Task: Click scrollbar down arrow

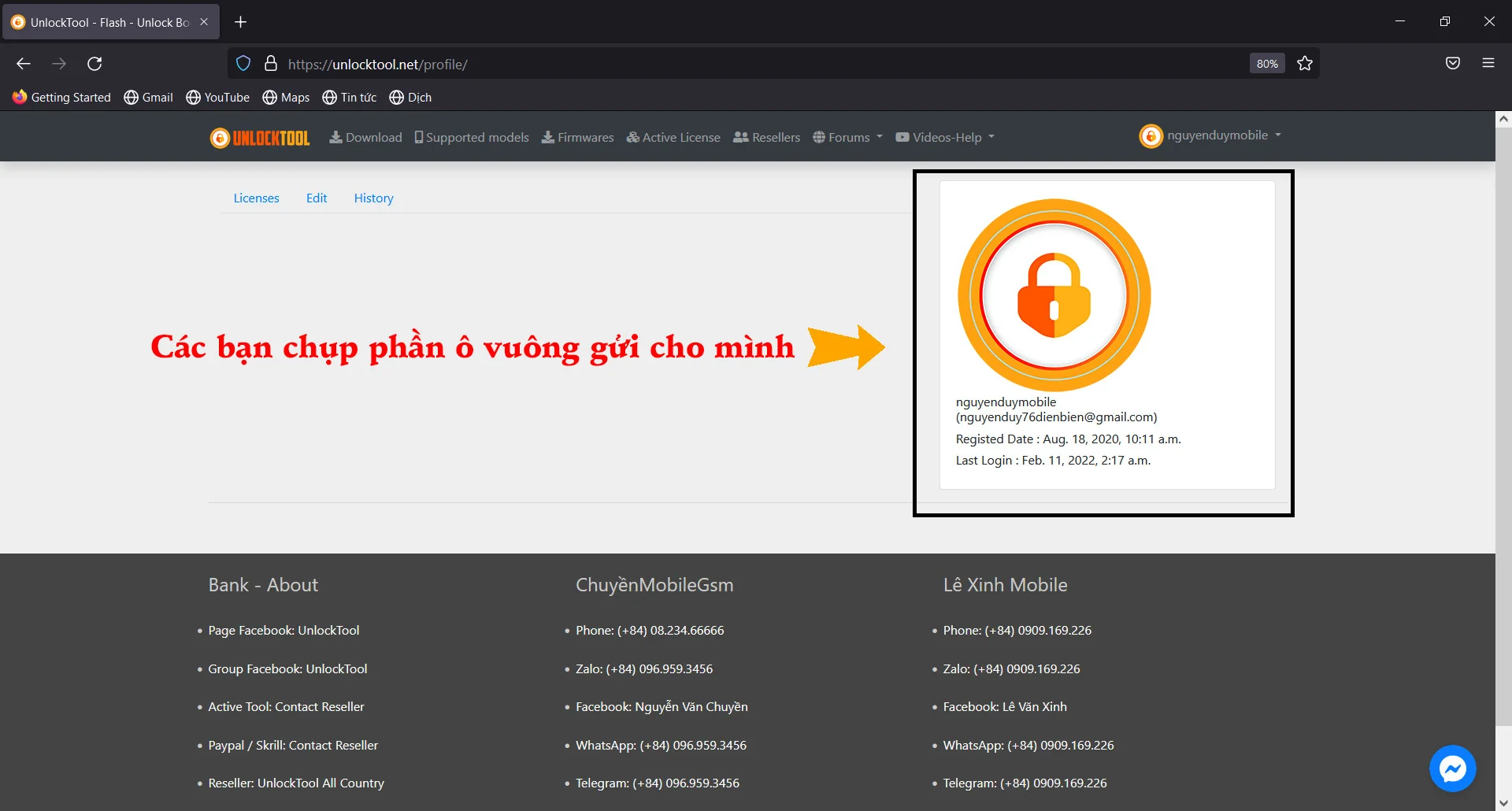Action: (1503, 803)
